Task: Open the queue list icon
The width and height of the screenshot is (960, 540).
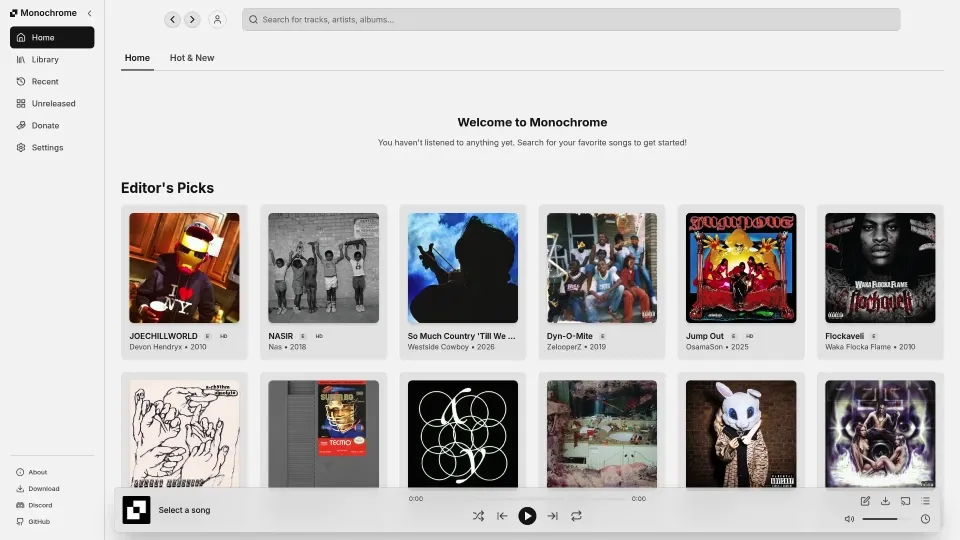Action: pos(926,501)
